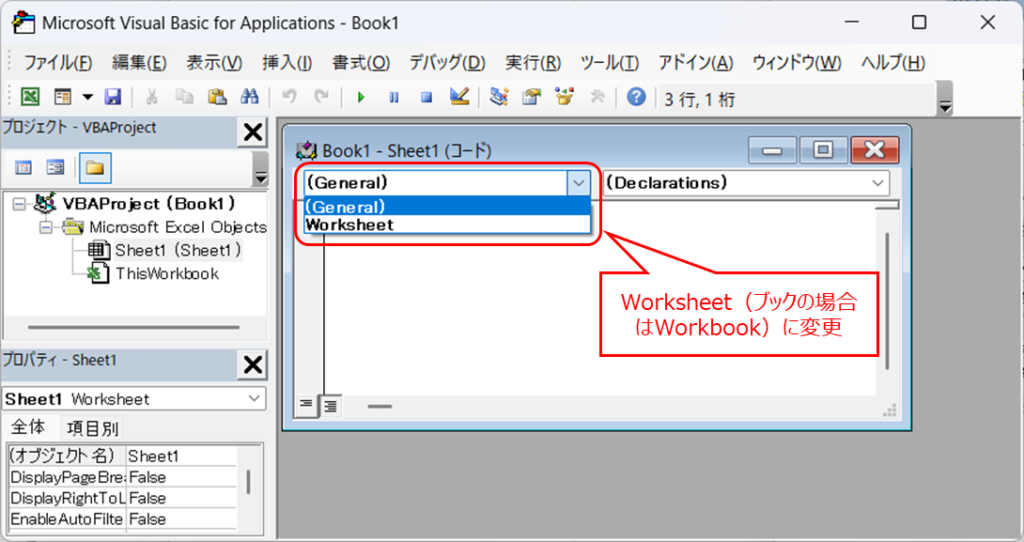Toggle Design Mode icon
Screen dimensions: 1024x542
(460, 97)
